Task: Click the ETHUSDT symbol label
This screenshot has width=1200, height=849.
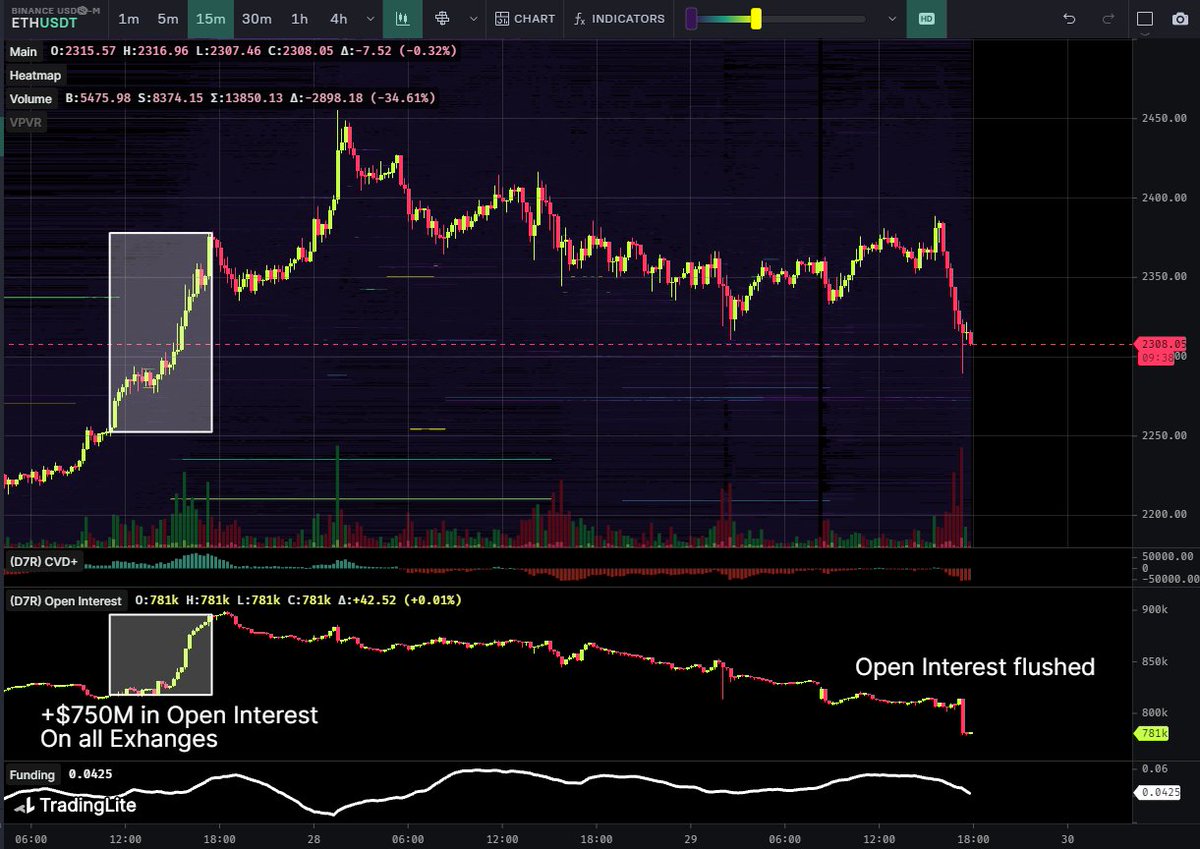Action: [x=42, y=22]
